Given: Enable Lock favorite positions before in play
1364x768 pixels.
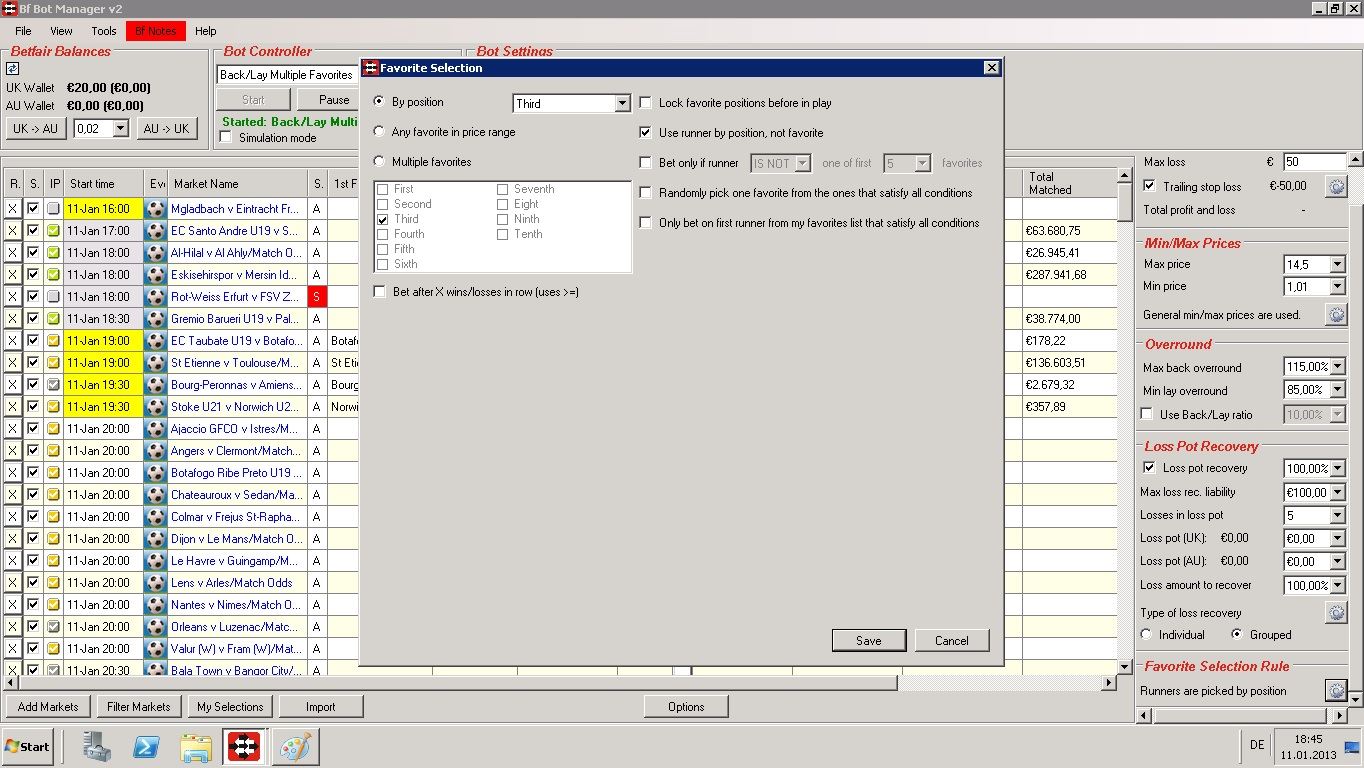Looking at the screenshot, I should [646, 103].
